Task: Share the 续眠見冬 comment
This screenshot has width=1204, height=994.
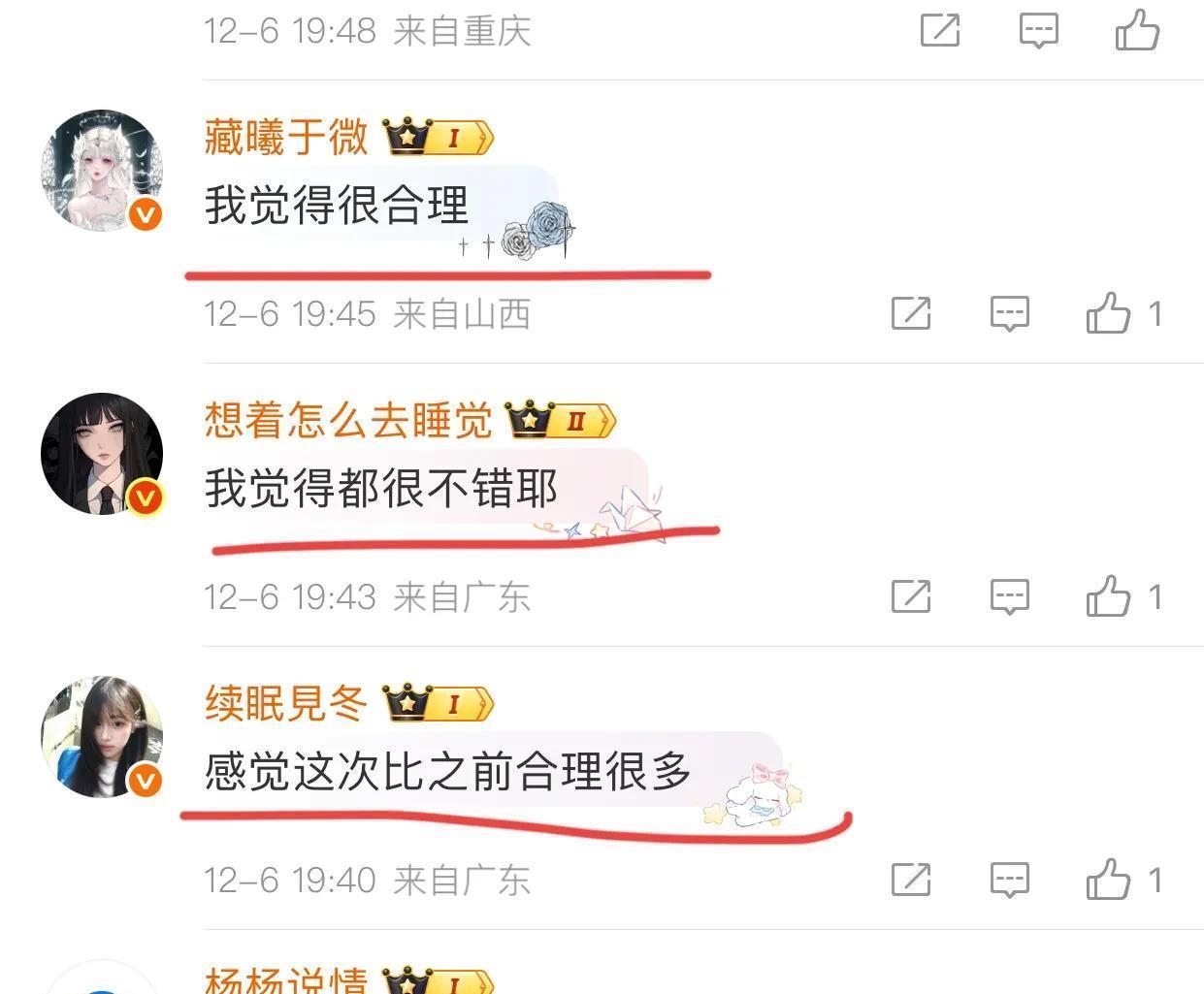Action: tap(911, 880)
